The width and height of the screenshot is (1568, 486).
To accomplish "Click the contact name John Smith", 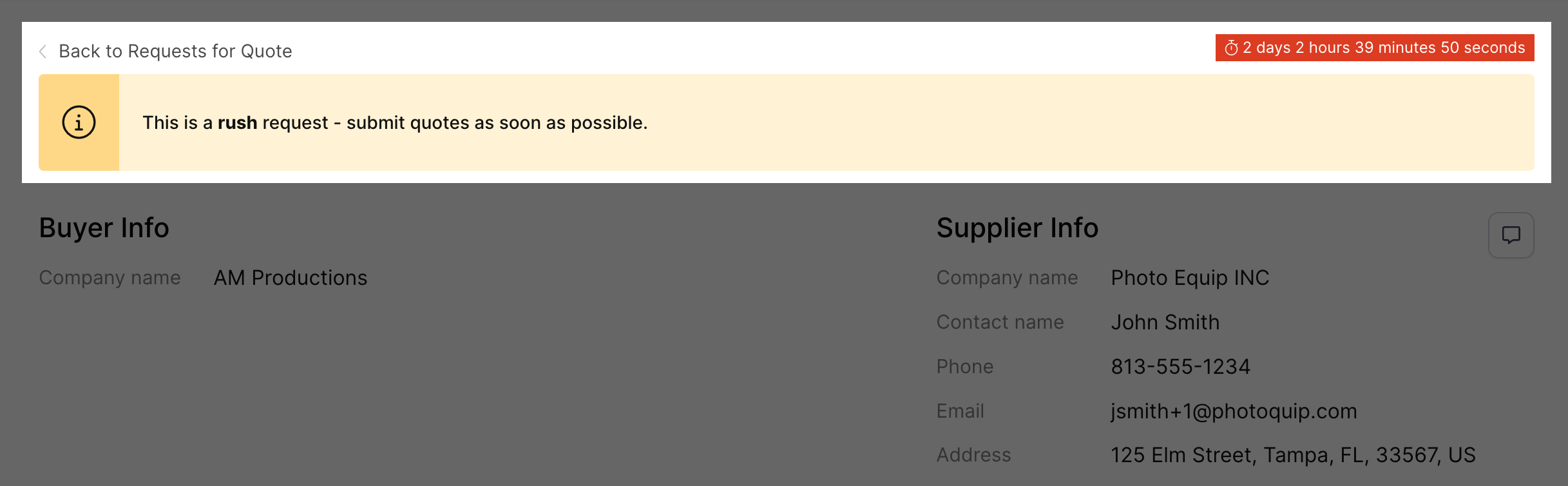I will click(x=1165, y=322).
